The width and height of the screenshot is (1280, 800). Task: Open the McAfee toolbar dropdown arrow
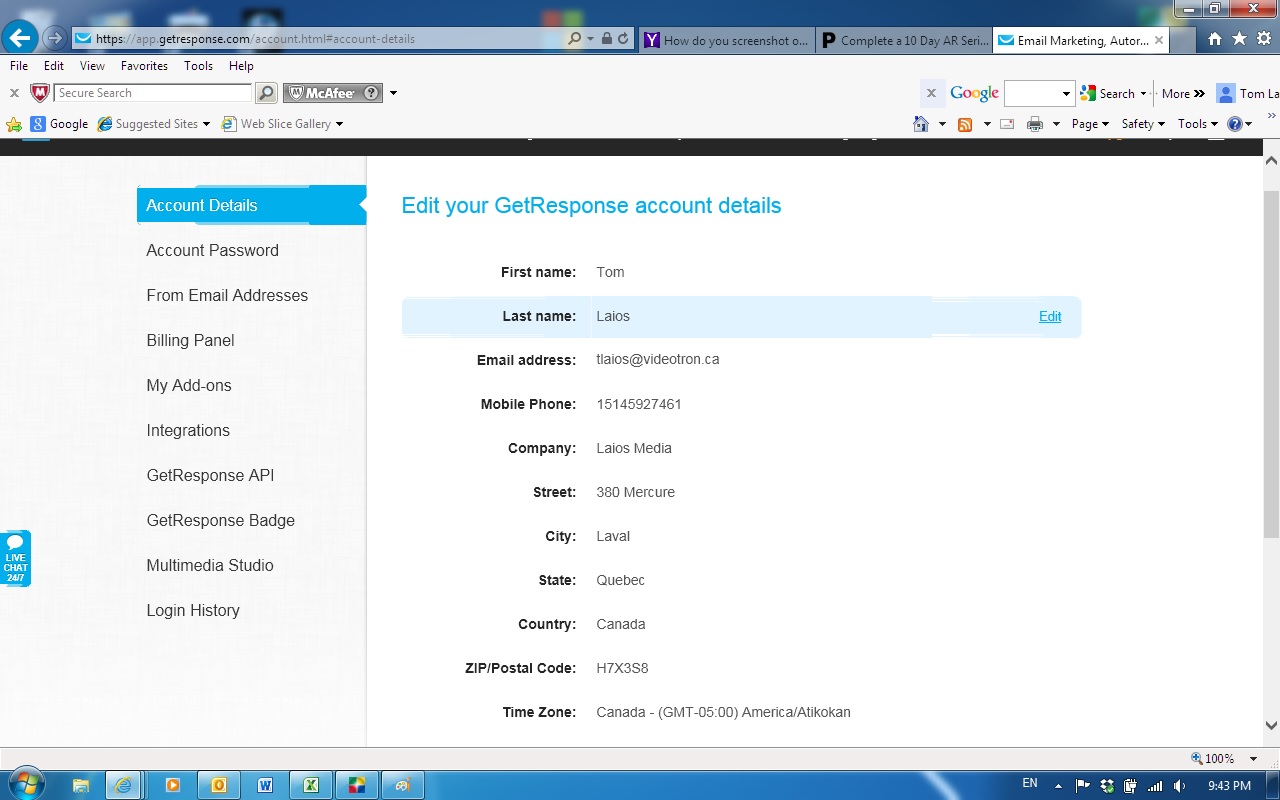point(393,93)
